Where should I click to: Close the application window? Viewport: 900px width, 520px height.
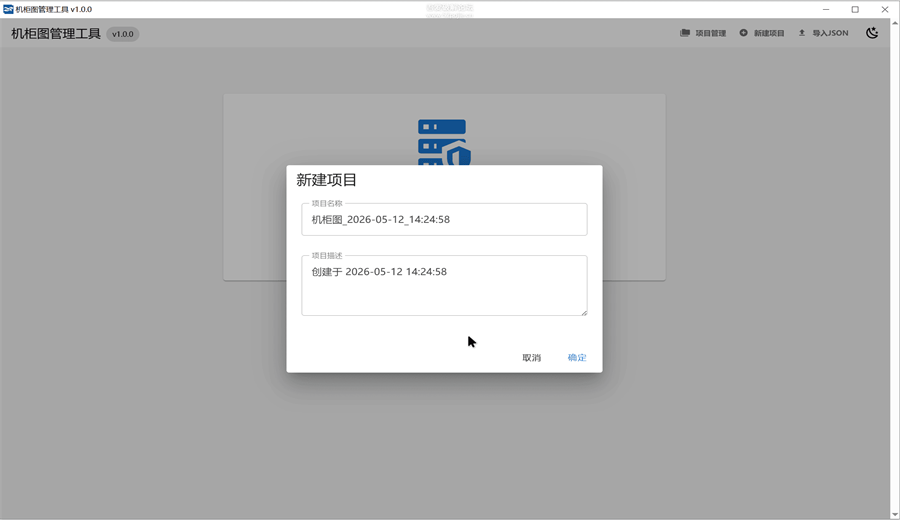[885, 9]
